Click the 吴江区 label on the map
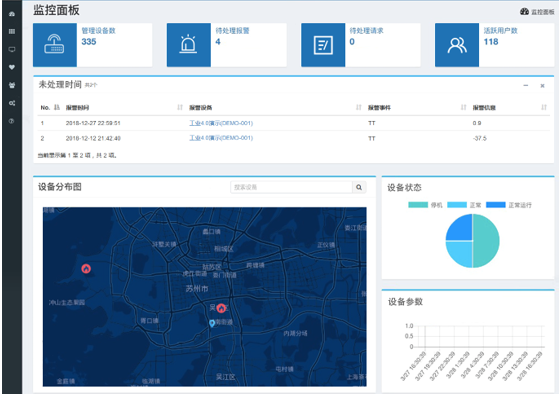Screen dimensions: 560x394 tap(226, 377)
